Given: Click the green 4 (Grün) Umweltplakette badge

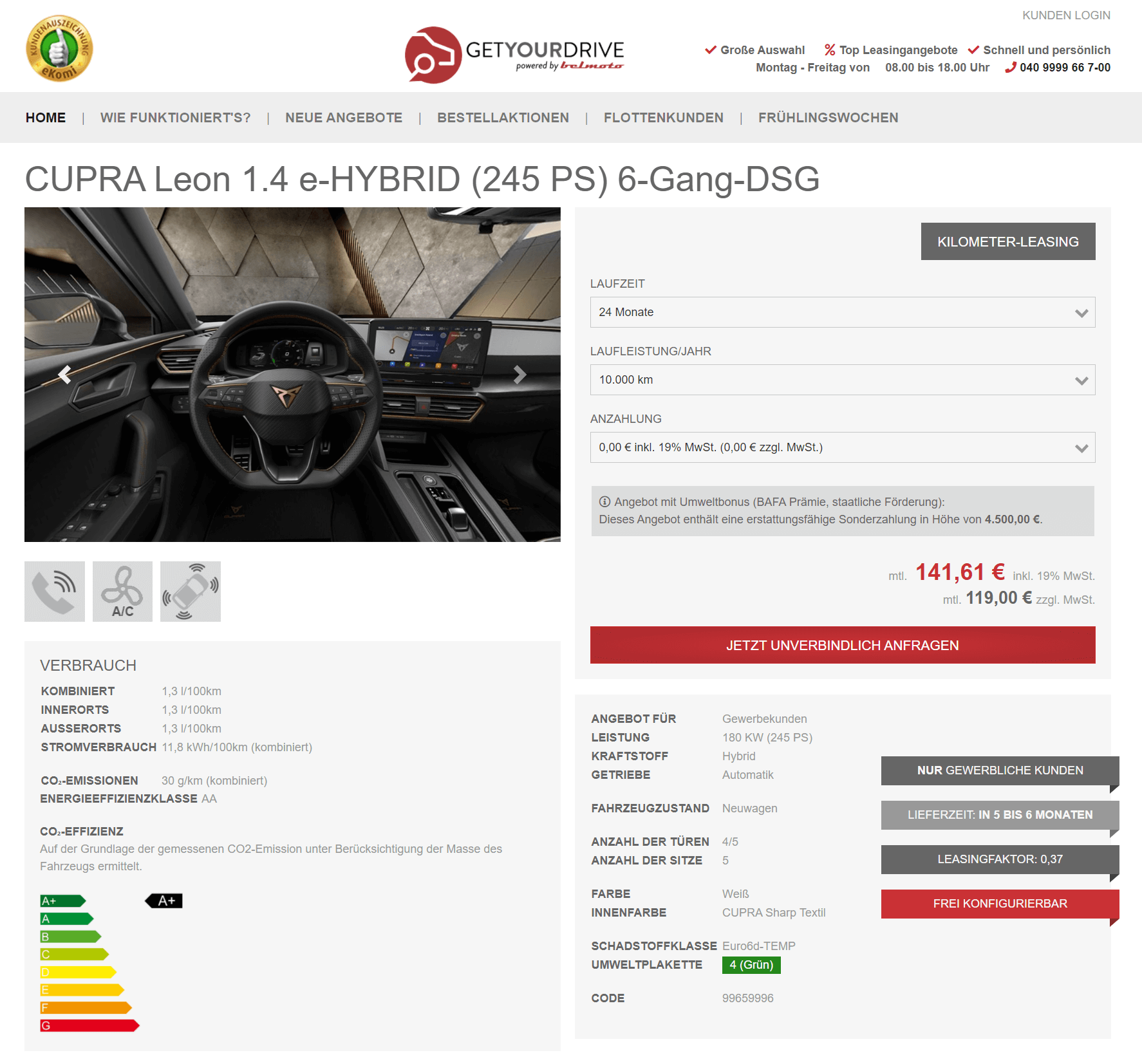Looking at the screenshot, I should click(751, 965).
